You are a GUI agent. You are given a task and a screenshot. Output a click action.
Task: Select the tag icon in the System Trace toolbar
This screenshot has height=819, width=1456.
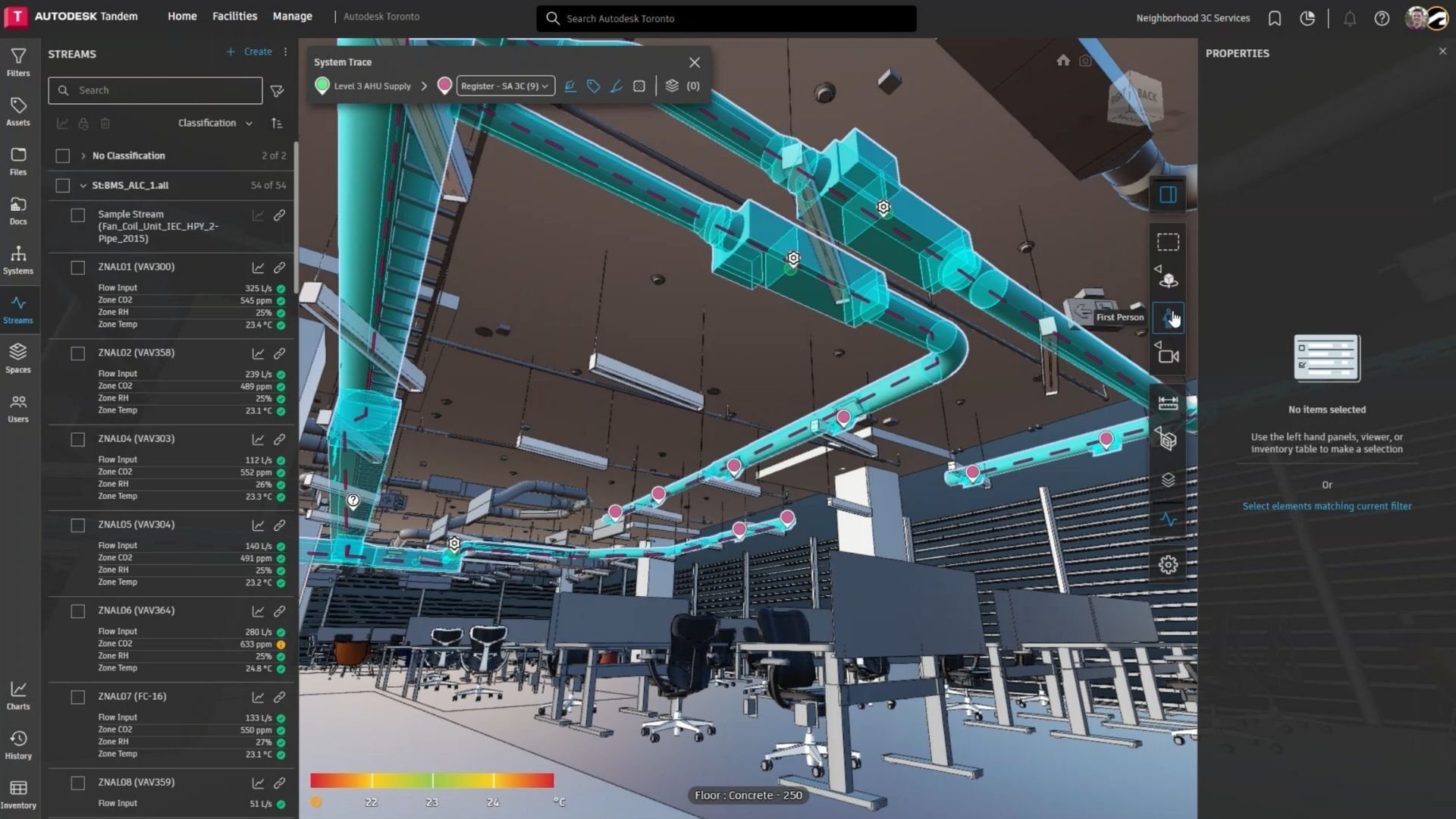(594, 86)
